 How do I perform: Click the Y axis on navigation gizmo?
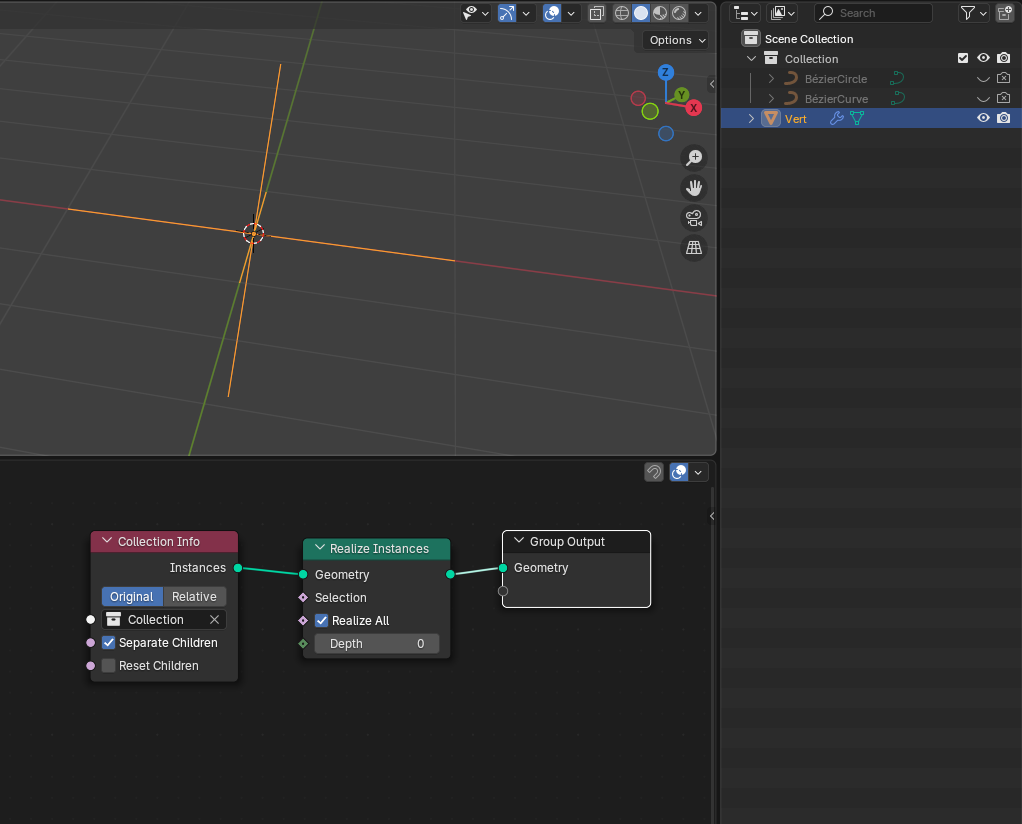tap(682, 95)
